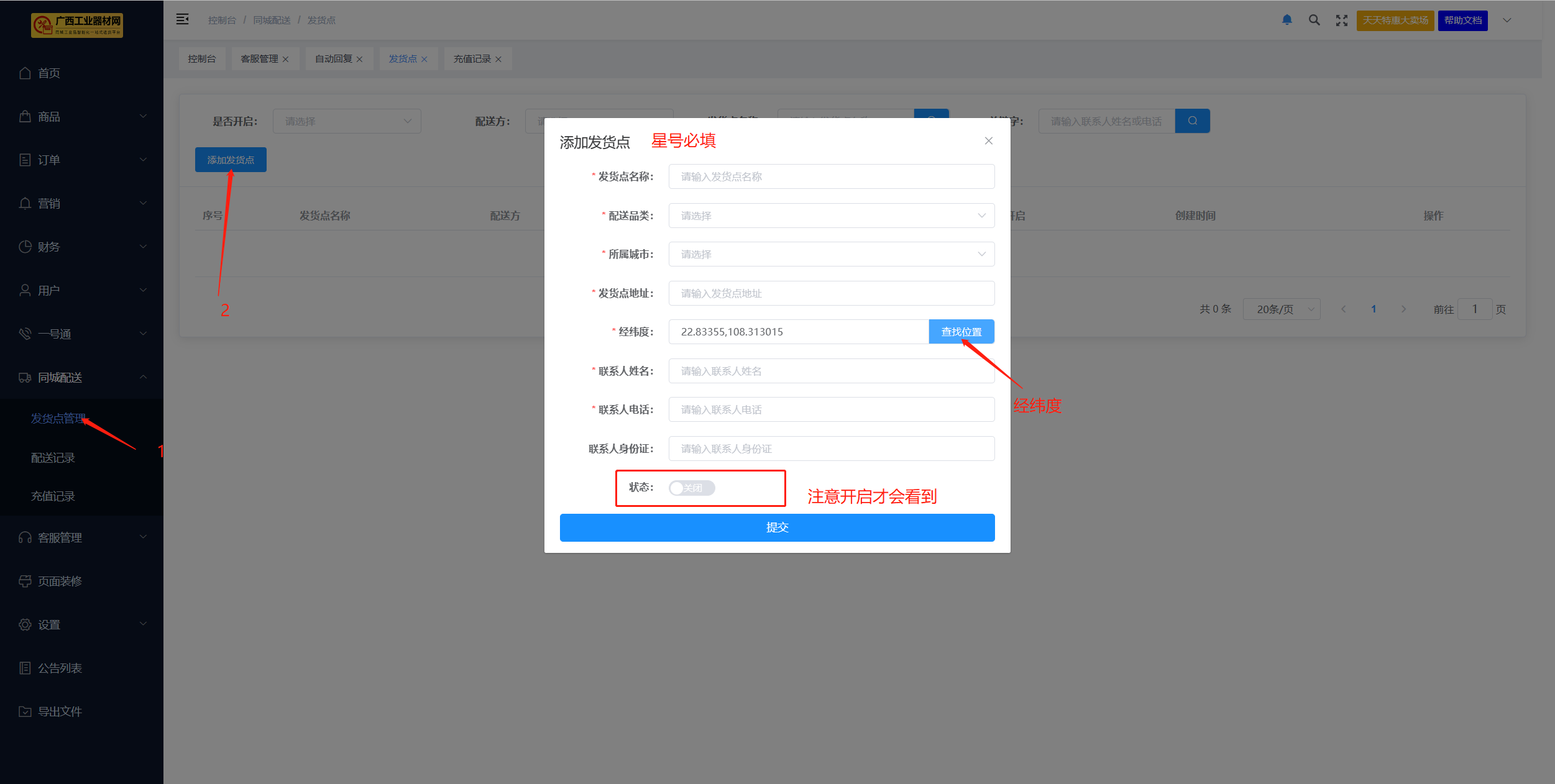Click the 查找位置 button
This screenshot has height=784, width=1555.
coord(961,332)
